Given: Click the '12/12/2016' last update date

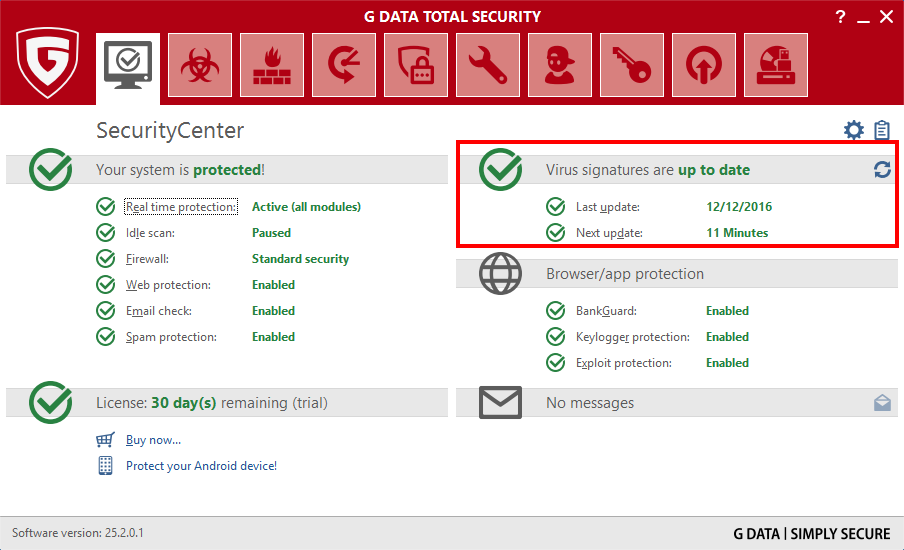Looking at the screenshot, I should click(x=739, y=207).
